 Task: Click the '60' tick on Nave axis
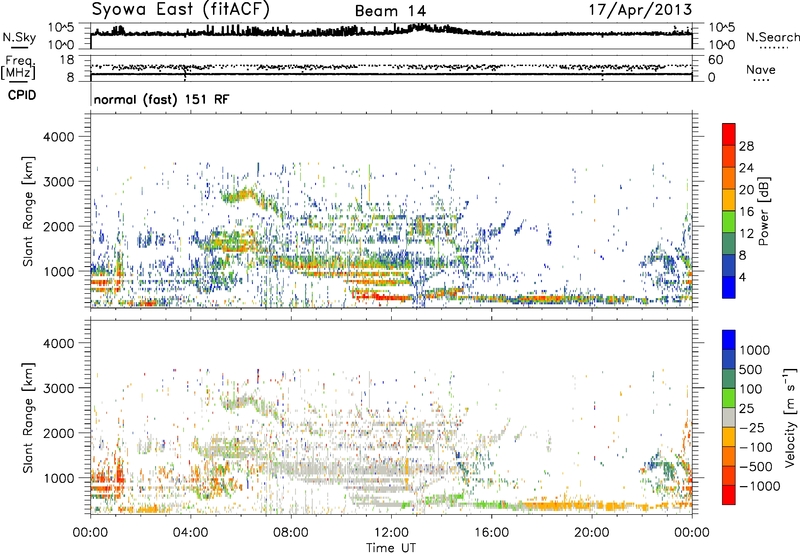pyautogui.click(x=715, y=60)
